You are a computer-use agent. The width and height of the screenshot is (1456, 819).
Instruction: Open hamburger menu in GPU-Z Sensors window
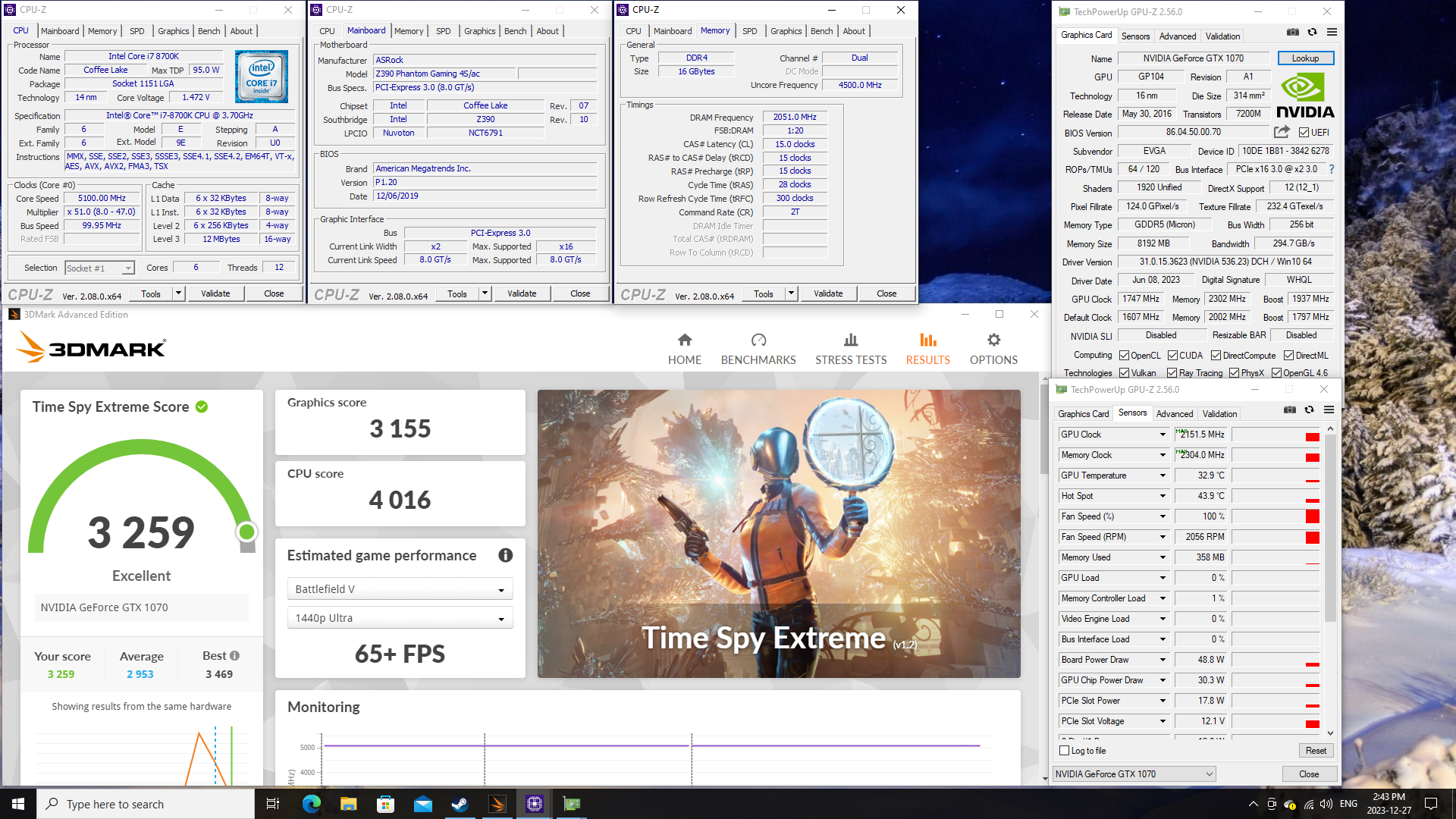[1329, 410]
